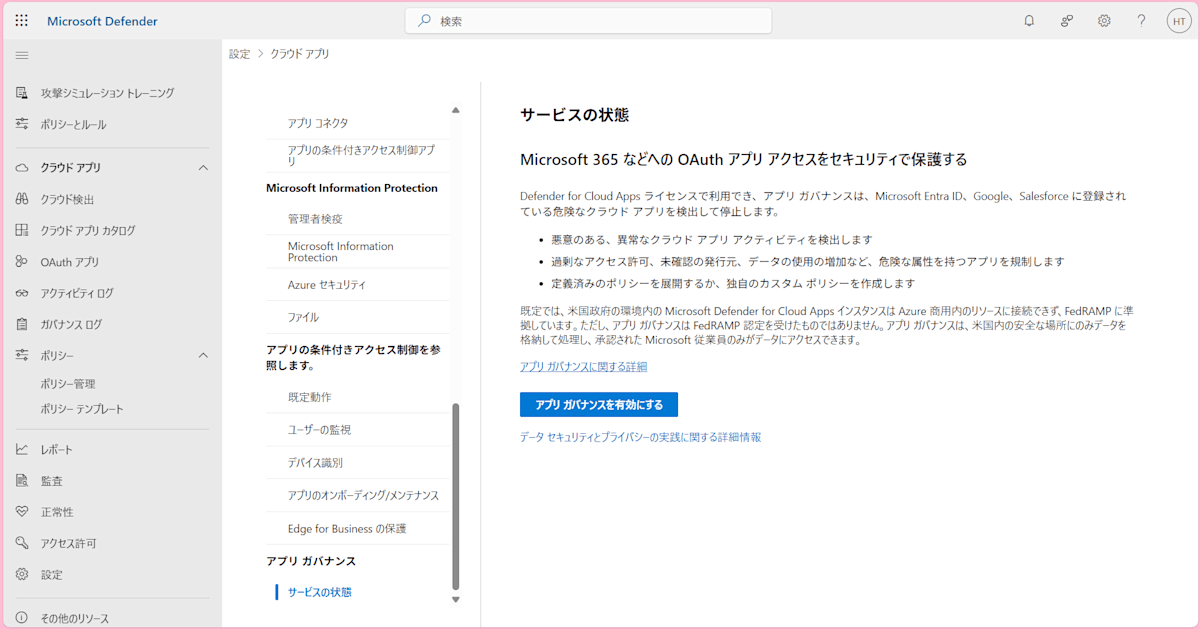Click アプリ ガバナンスを有効にする button
1200x629 pixels.
[x=599, y=404]
